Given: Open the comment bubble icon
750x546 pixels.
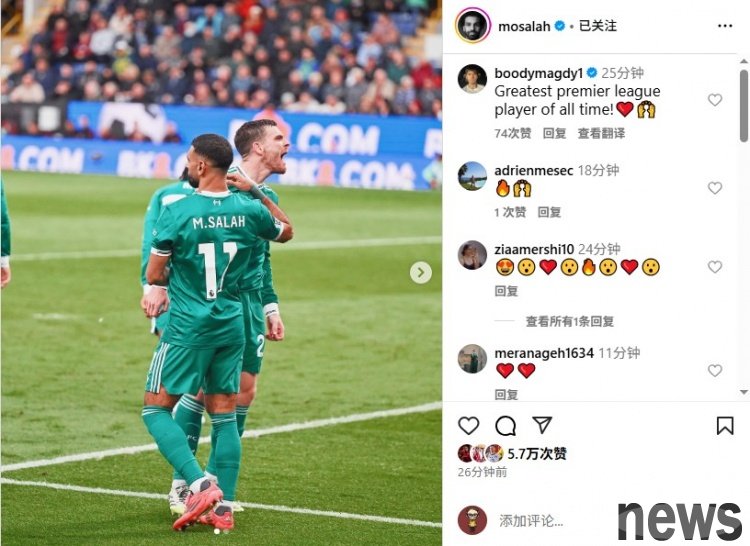Looking at the screenshot, I should [x=505, y=426].
